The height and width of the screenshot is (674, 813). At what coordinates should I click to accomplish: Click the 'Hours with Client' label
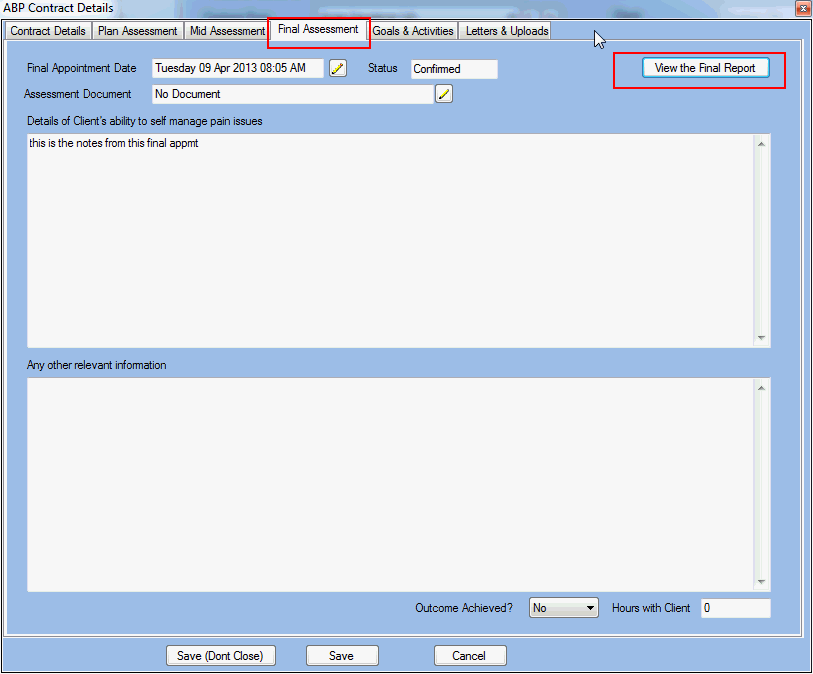[651, 608]
